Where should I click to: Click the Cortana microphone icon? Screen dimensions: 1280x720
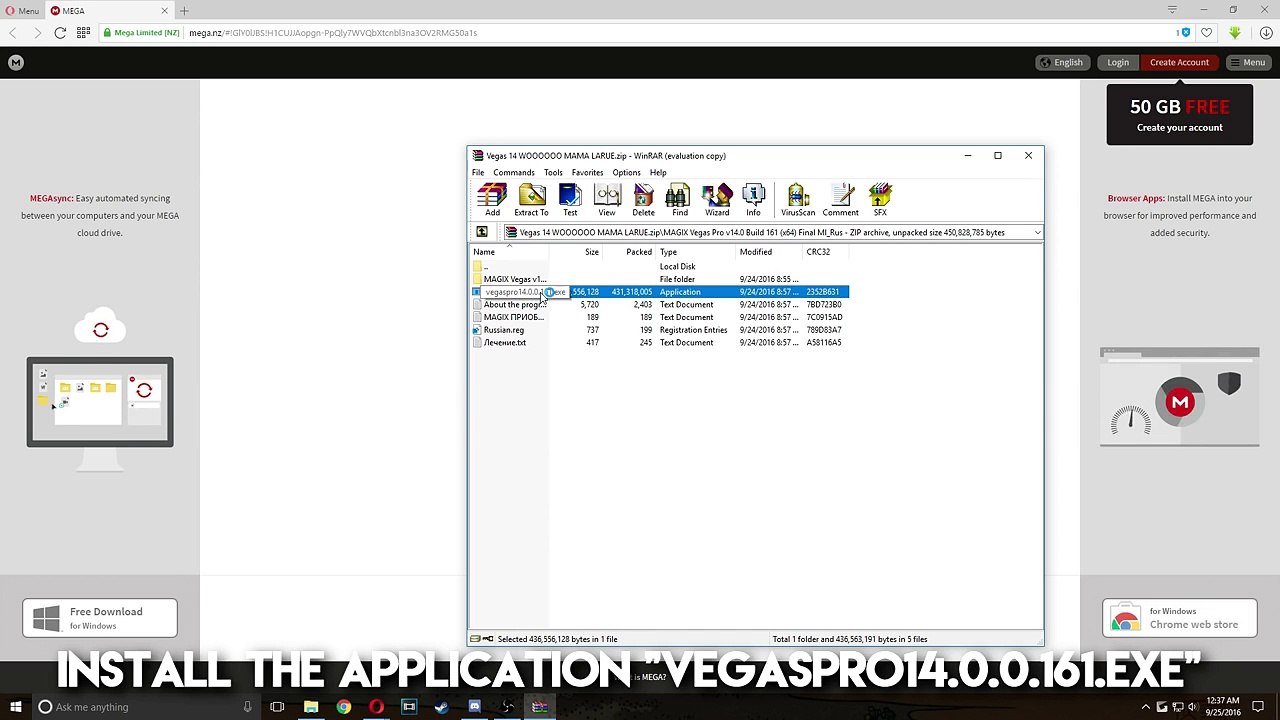(247, 707)
